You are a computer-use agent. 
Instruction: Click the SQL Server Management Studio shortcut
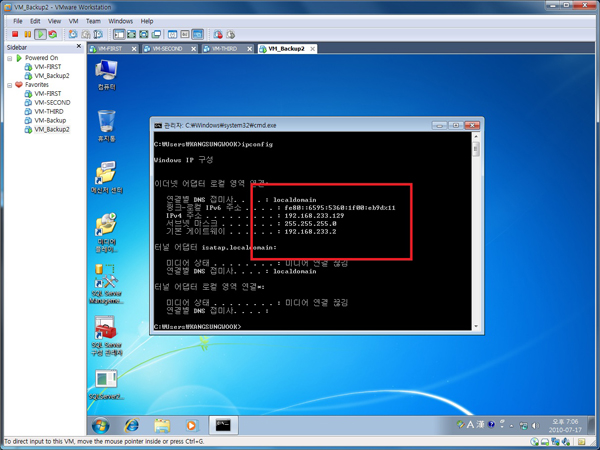[106, 284]
